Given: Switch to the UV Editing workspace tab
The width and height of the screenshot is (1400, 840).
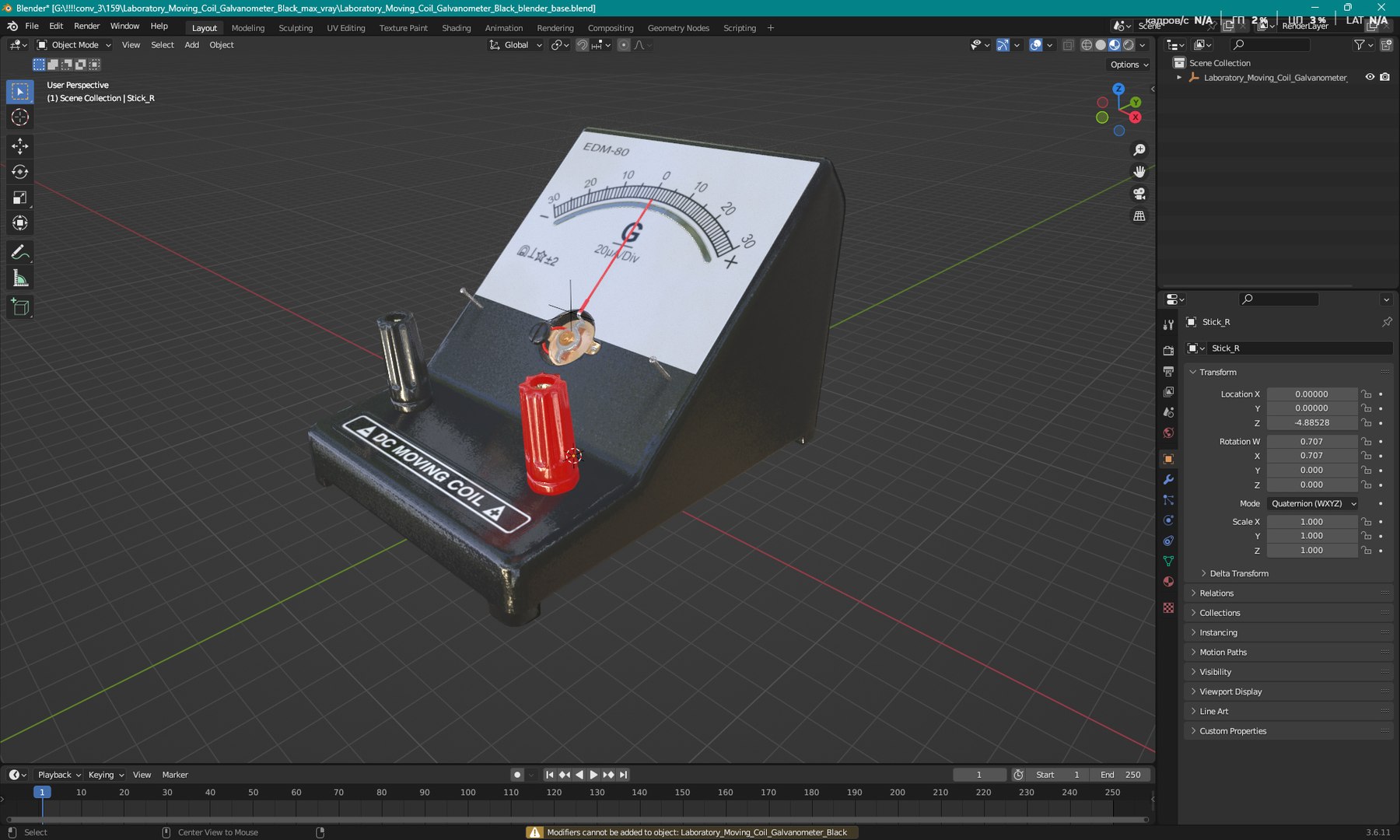Looking at the screenshot, I should (x=345, y=28).
